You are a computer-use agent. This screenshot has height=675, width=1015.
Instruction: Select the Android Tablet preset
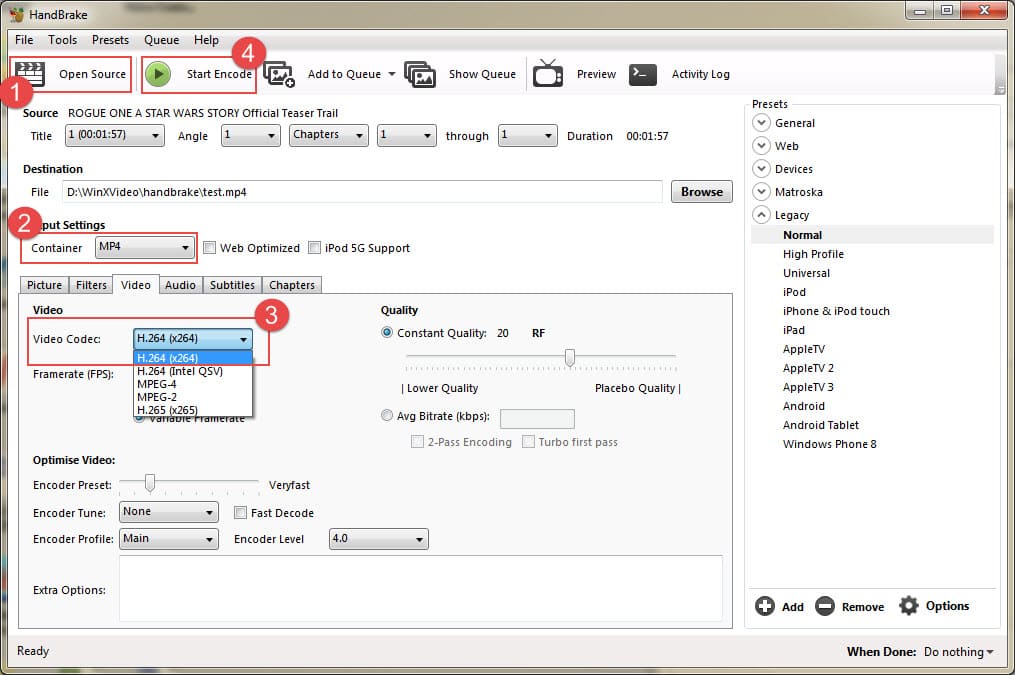click(821, 425)
